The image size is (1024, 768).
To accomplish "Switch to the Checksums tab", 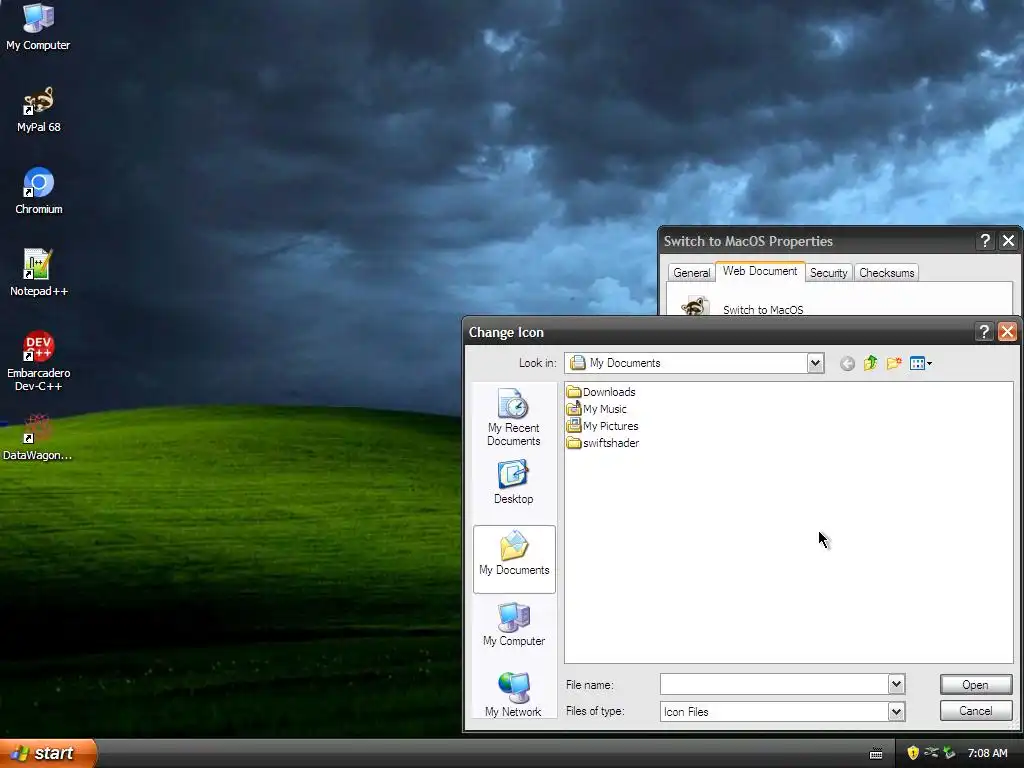I will click(886, 273).
